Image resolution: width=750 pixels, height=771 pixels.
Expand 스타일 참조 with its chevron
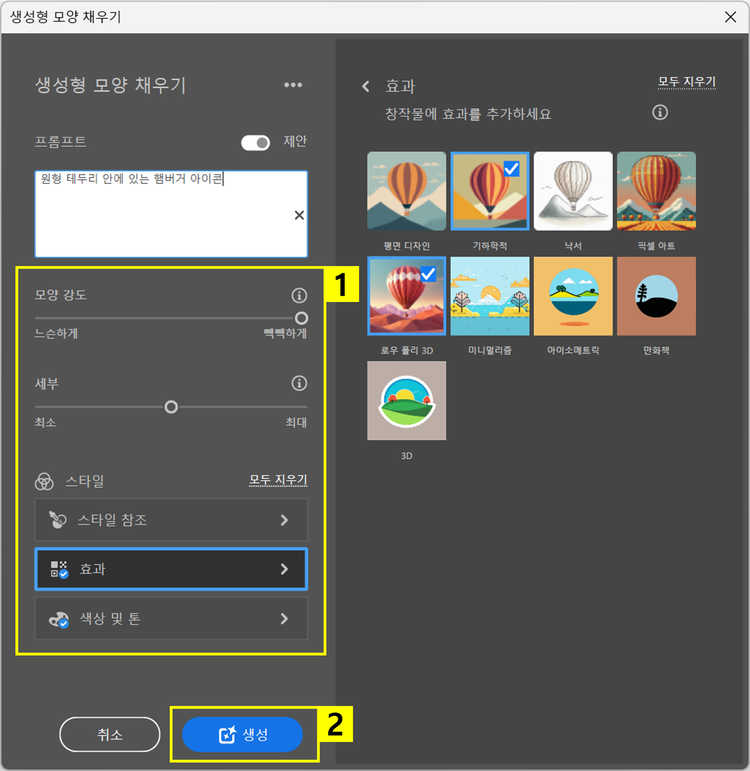pyautogui.click(x=284, y=520)
